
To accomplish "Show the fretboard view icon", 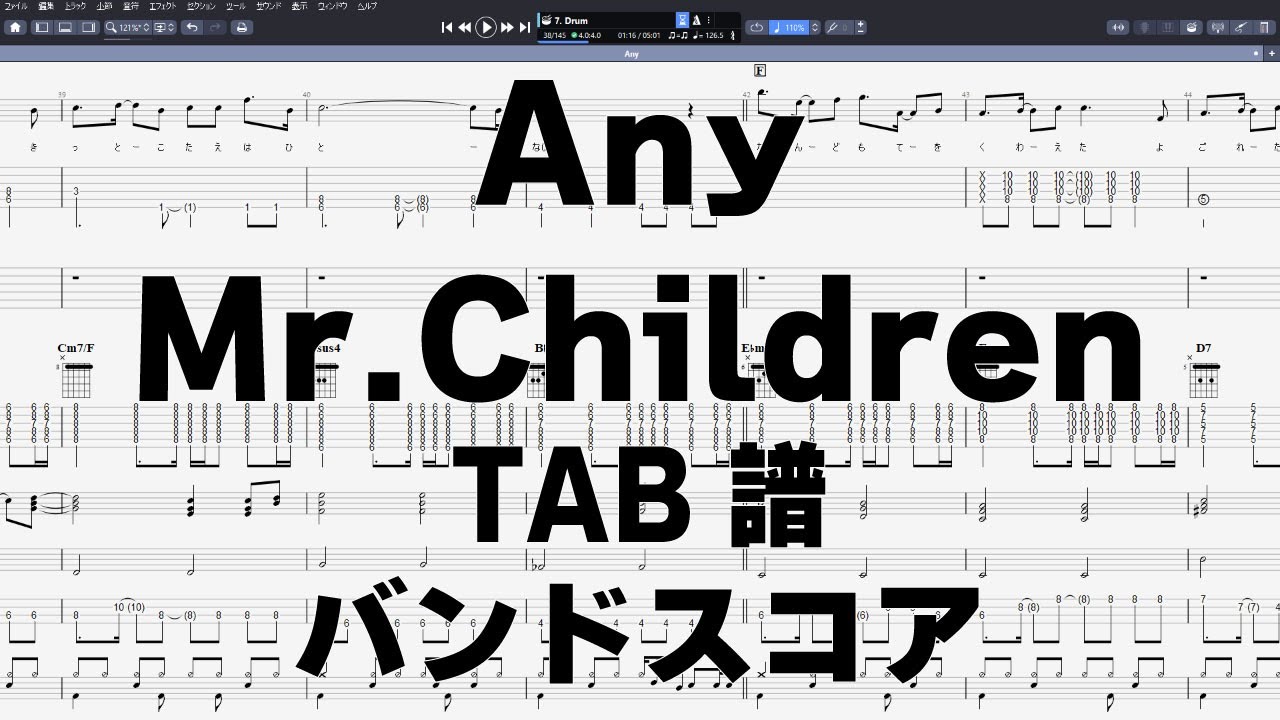I will tap(1144, 27).
